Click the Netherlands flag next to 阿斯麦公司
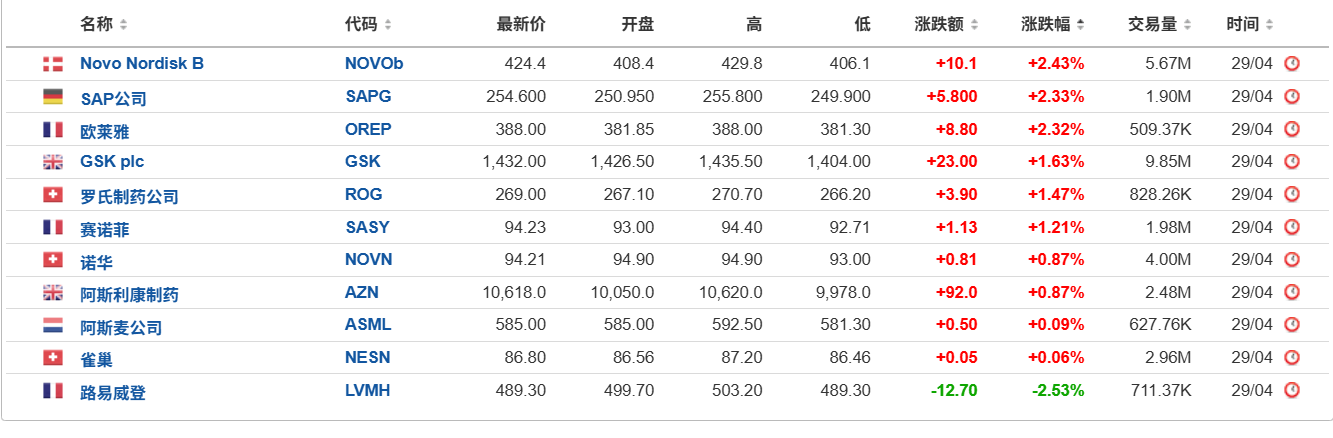 (53, 326)
